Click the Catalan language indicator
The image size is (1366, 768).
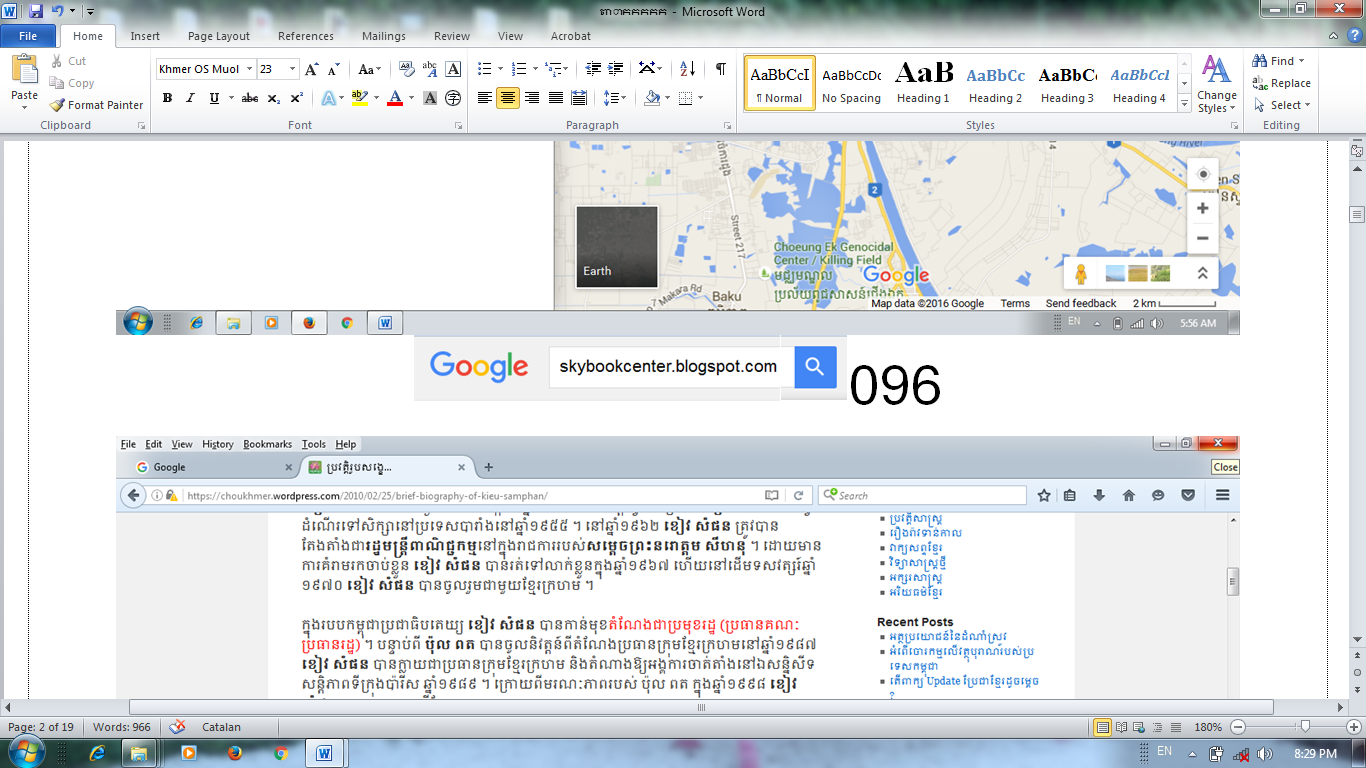point(221,727)
